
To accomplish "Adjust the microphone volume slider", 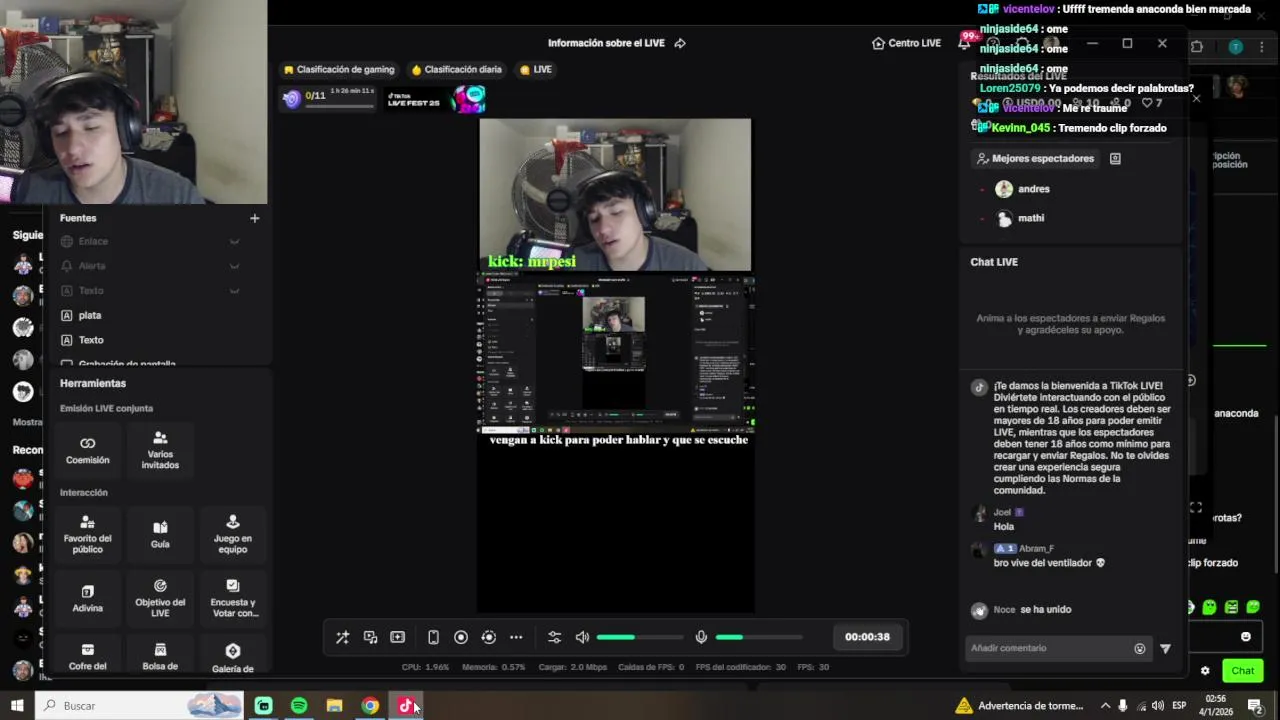I will coord(758,637).
